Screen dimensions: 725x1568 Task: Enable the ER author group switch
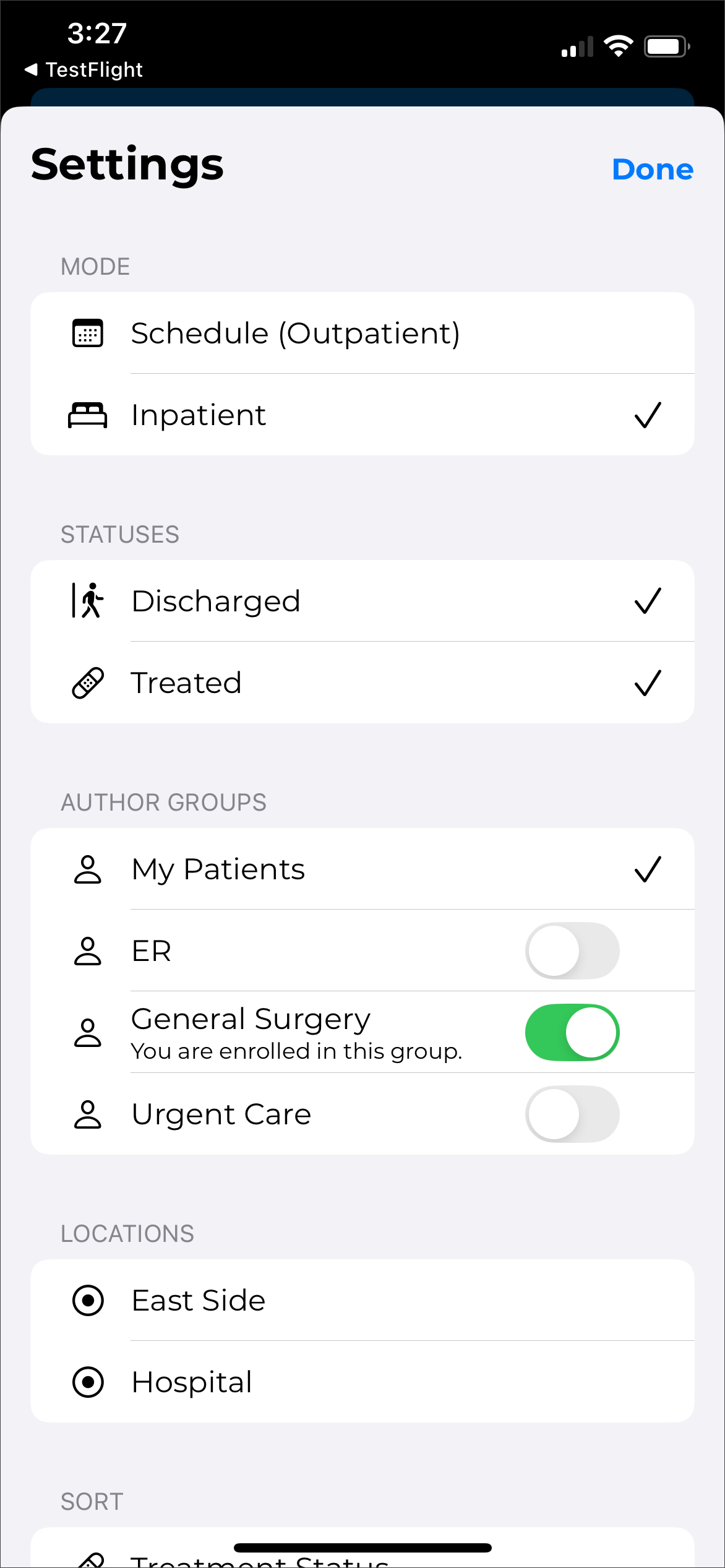[572, 951]
